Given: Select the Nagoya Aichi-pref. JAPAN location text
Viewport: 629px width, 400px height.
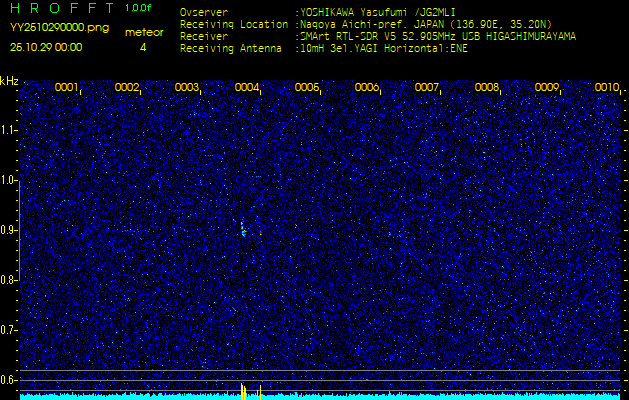Looking at the screenshot, I should (x=425, y=24).
